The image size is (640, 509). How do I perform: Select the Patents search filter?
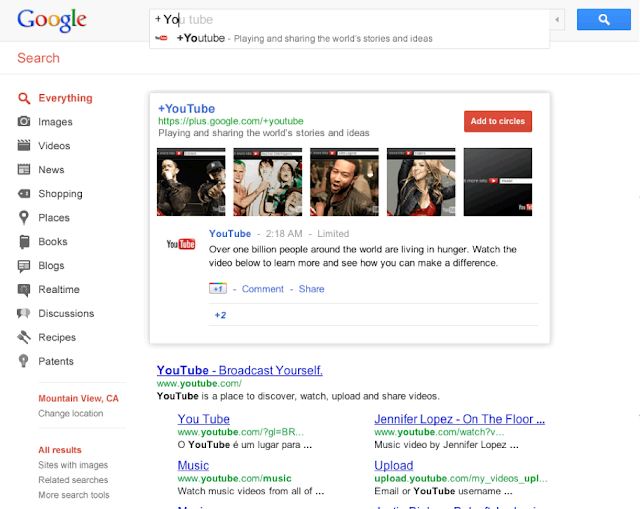tap(56, 361)
